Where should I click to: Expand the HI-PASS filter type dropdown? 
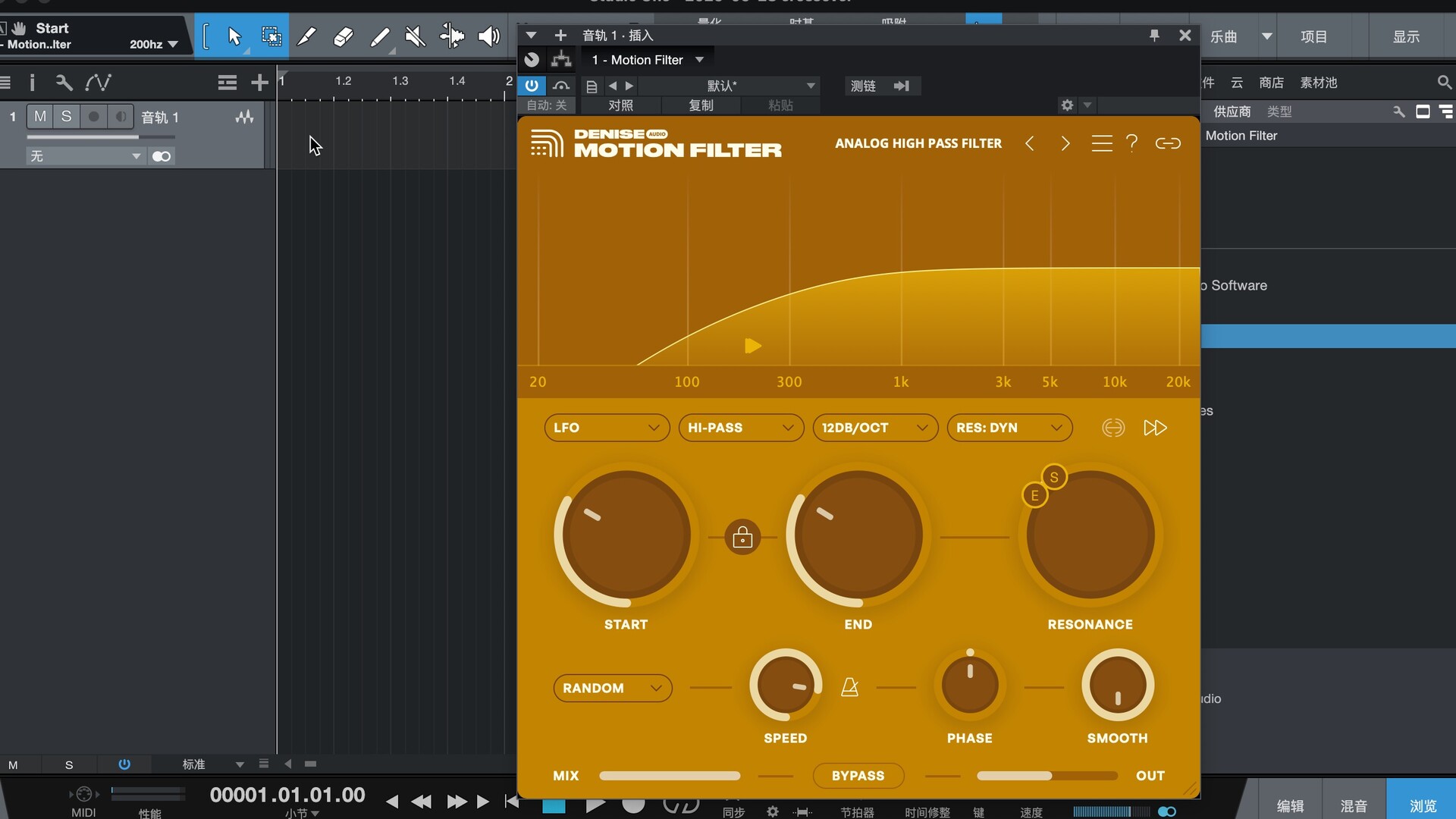point(740,428)
